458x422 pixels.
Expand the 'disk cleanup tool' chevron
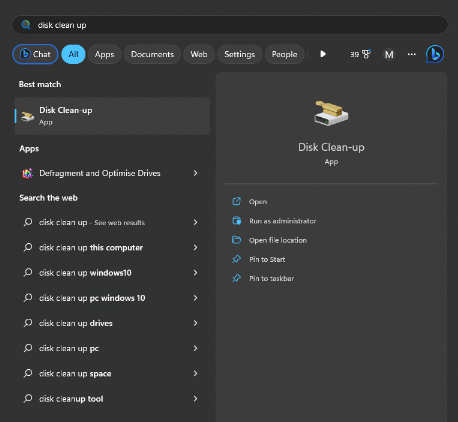195,399
